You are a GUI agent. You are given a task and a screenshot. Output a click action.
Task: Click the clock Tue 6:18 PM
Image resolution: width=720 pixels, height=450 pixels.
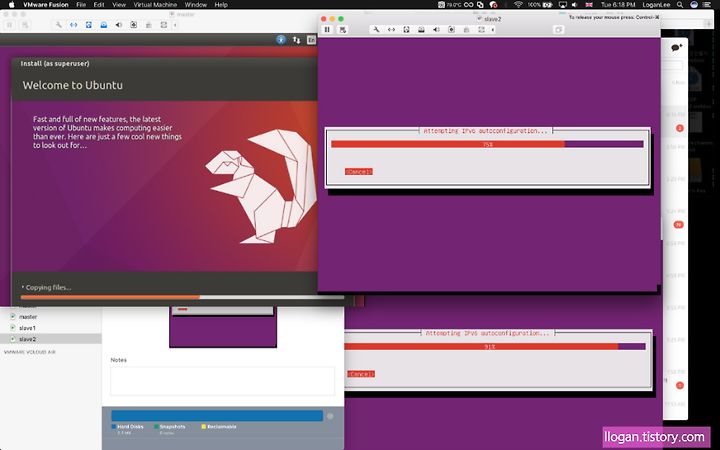click(618, 5)
